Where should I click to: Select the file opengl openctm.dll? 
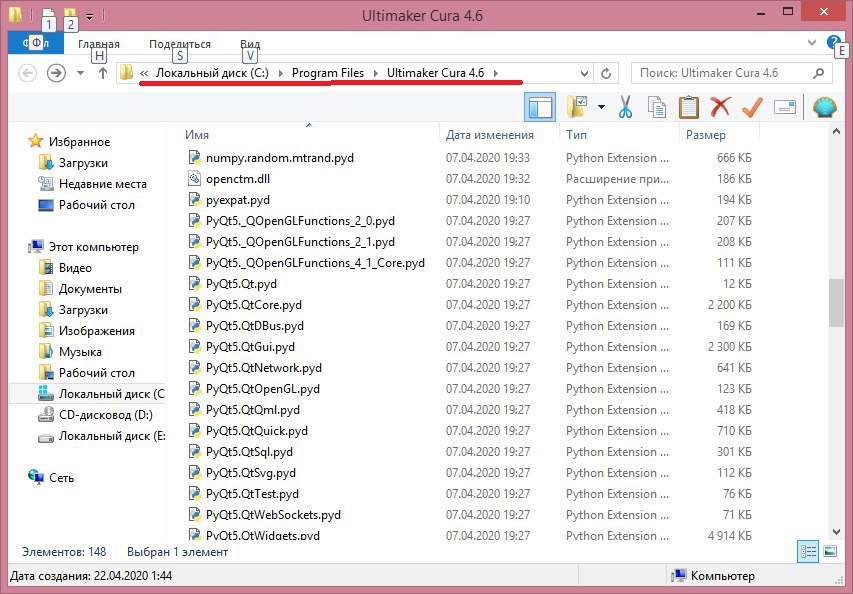[x=238, y=179]
